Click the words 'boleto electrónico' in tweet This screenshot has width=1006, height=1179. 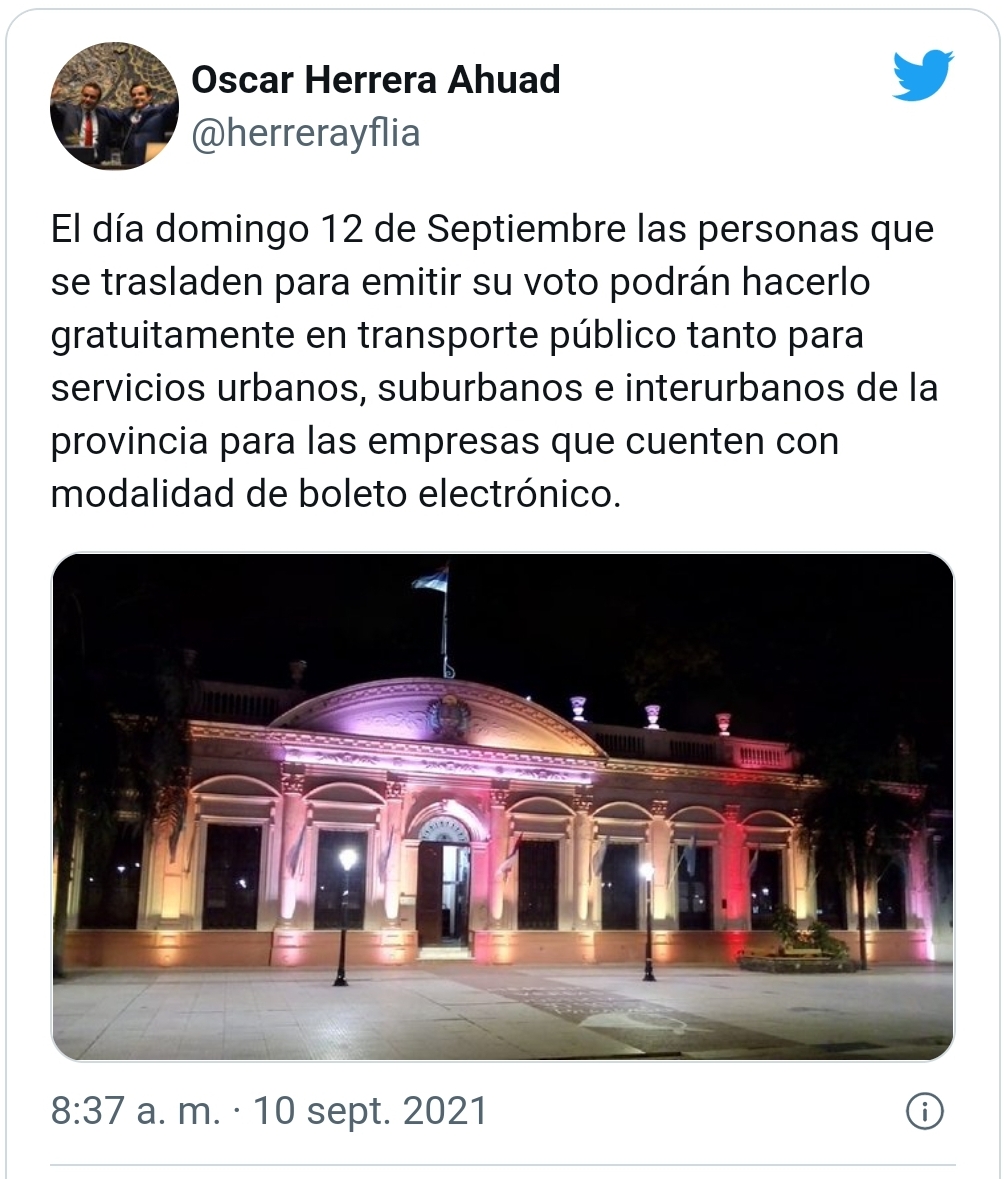click(459, 494)
